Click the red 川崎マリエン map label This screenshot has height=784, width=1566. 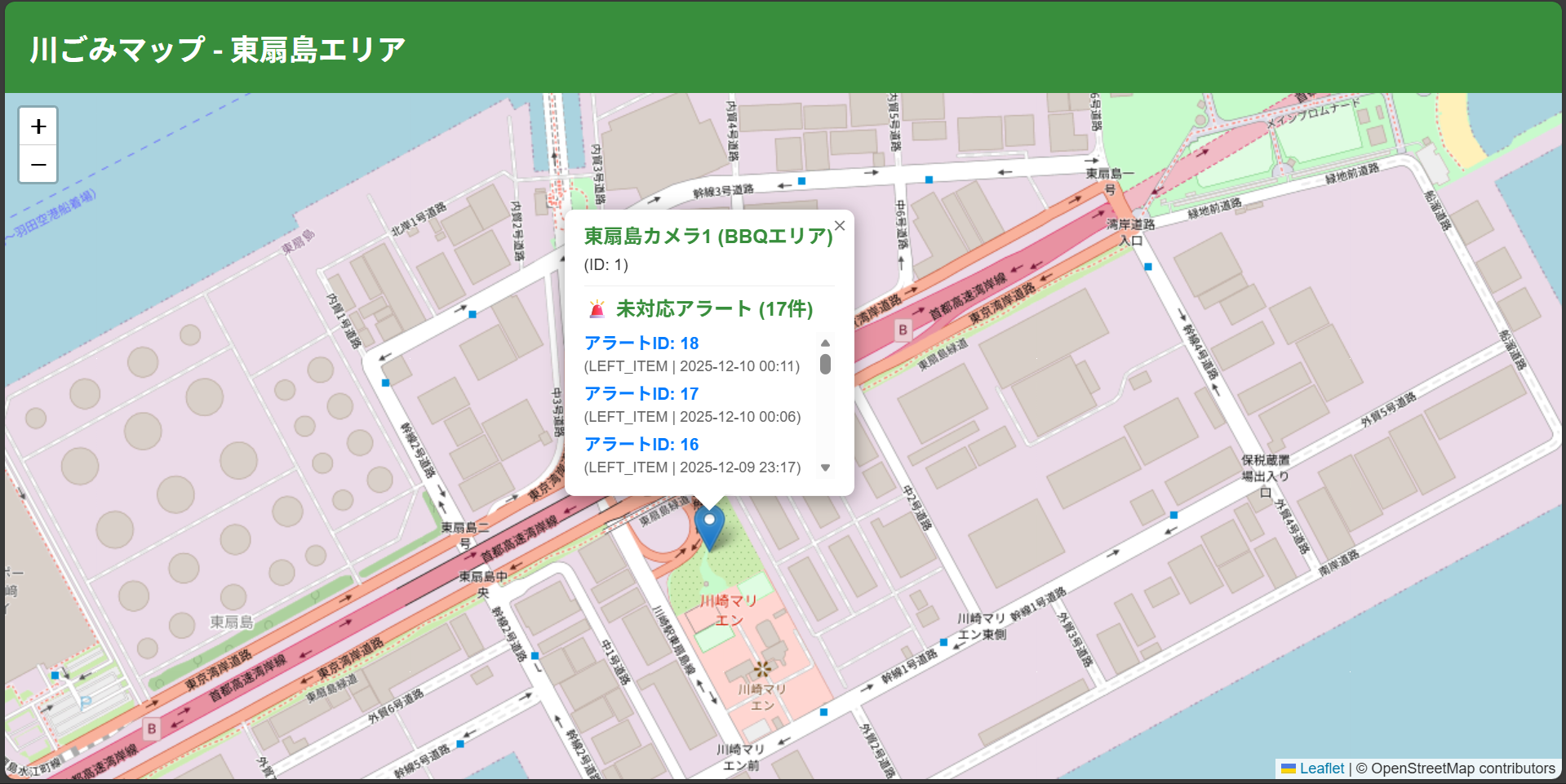[729, 610]
